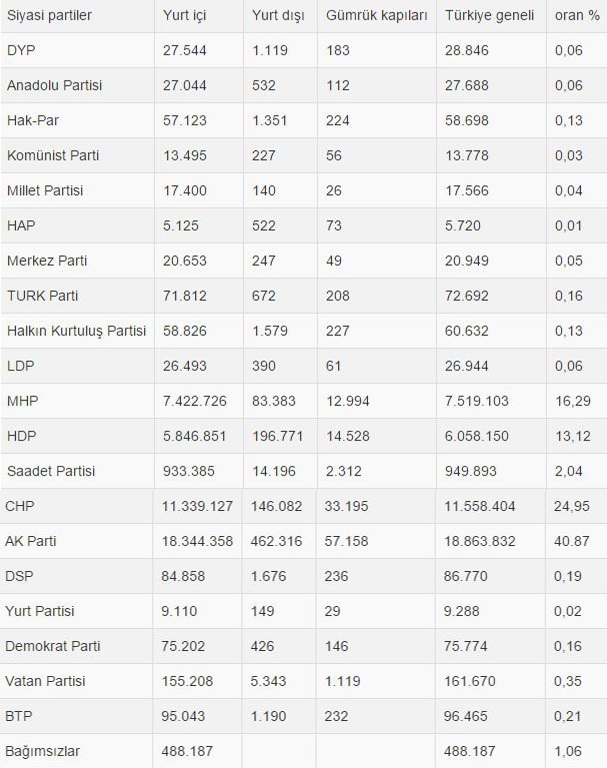Click the Yurt dışı column header
This screenshot has height=768, width=607.
pyautogui.click(x=278, y=15)
